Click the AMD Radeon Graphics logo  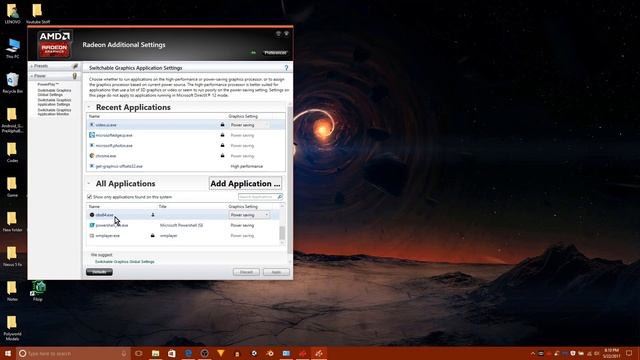55,43
